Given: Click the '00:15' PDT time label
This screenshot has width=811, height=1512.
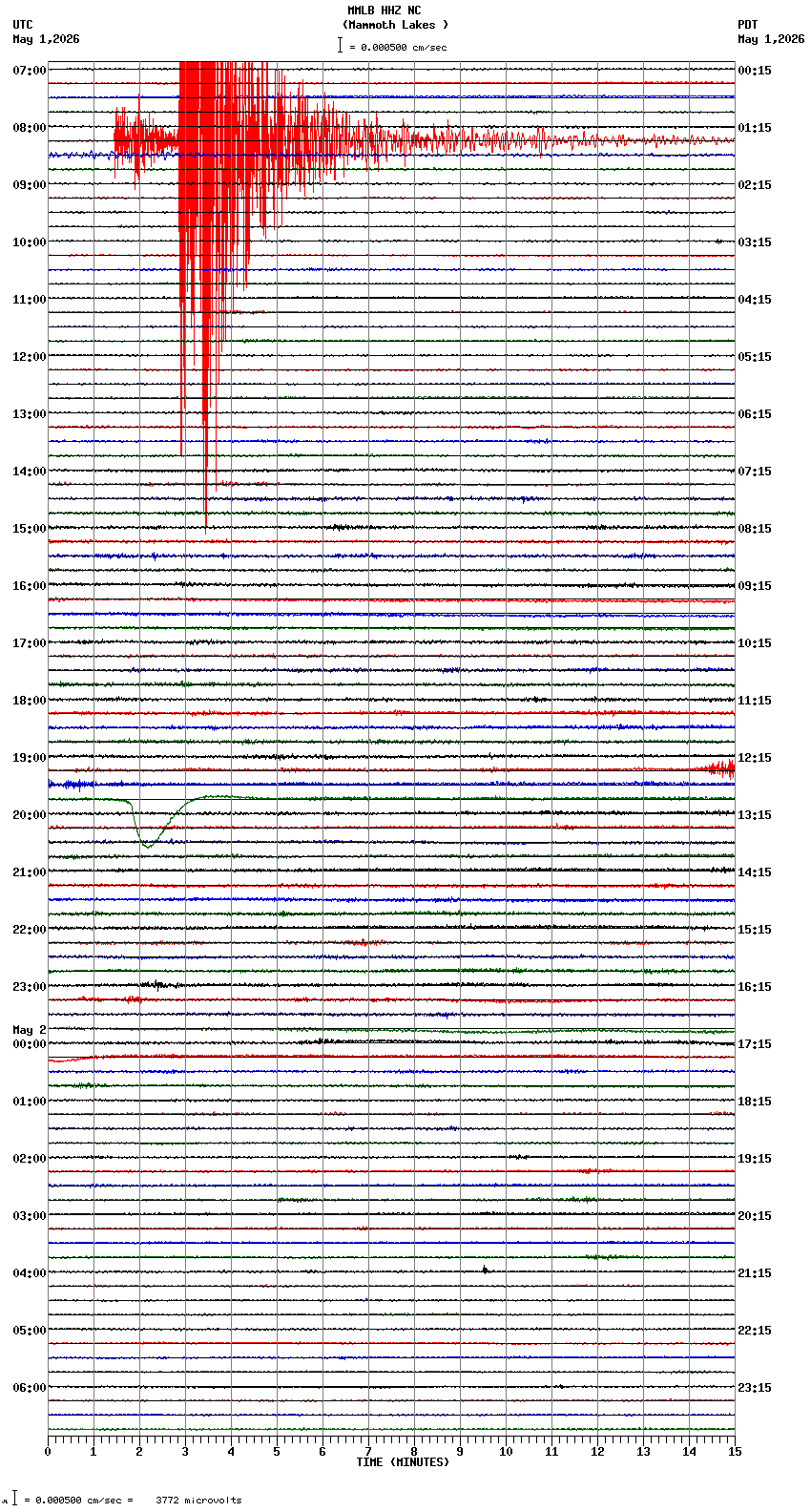Looking at the screenshot, I should (x=755, y=71).
